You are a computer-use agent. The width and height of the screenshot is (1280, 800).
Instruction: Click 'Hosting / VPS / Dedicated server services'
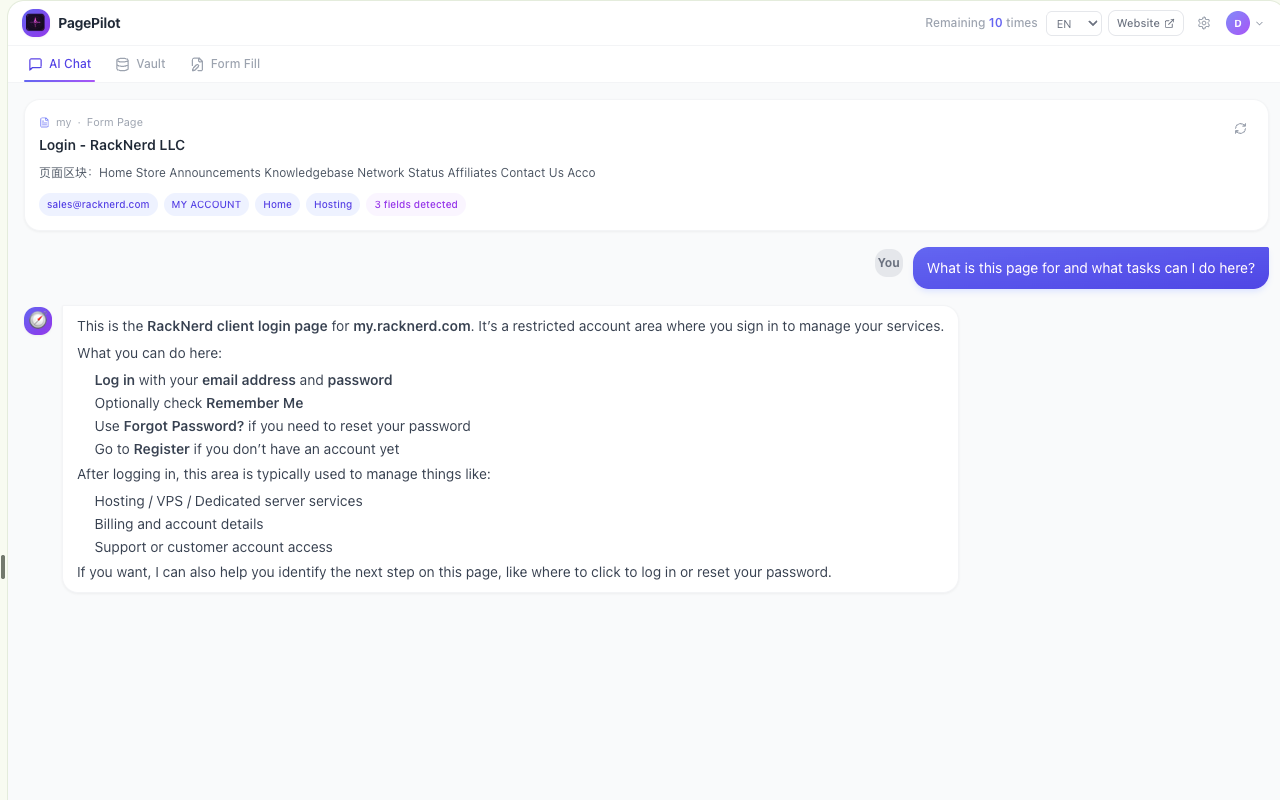click(228, 501)
